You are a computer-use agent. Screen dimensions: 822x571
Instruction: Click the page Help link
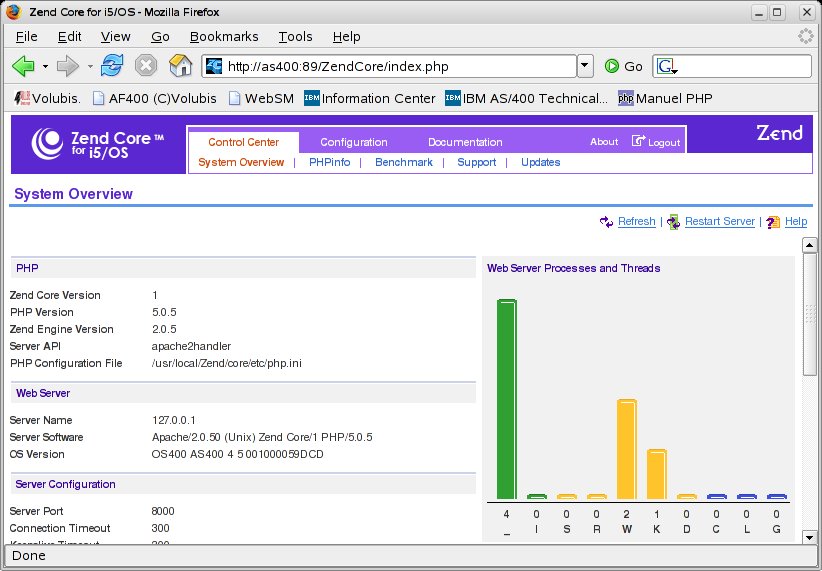tap(796, 222)
